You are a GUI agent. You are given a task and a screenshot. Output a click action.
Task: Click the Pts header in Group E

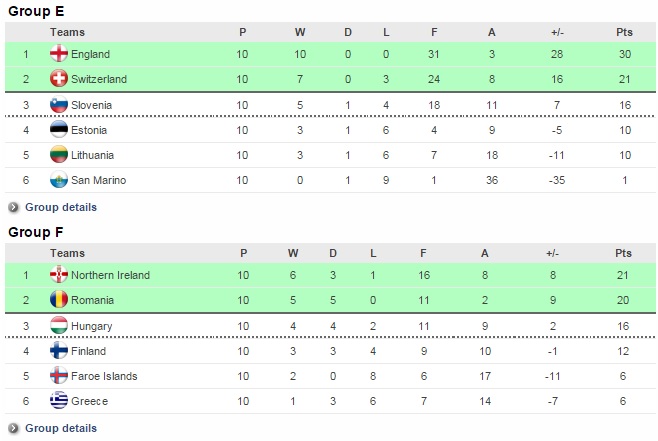pos(624,32)
